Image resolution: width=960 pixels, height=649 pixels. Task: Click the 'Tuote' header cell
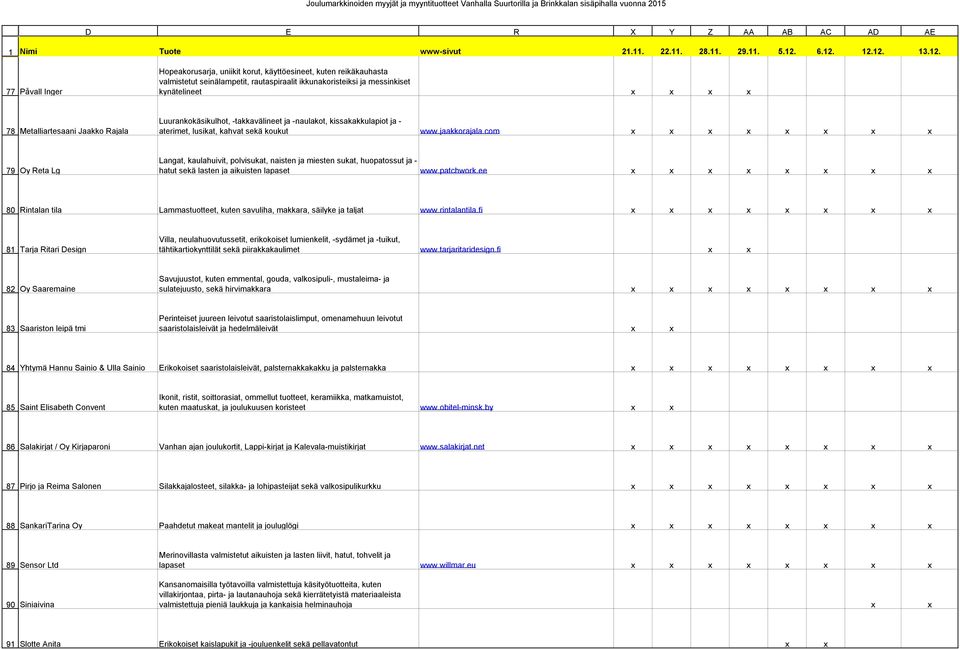288,47
